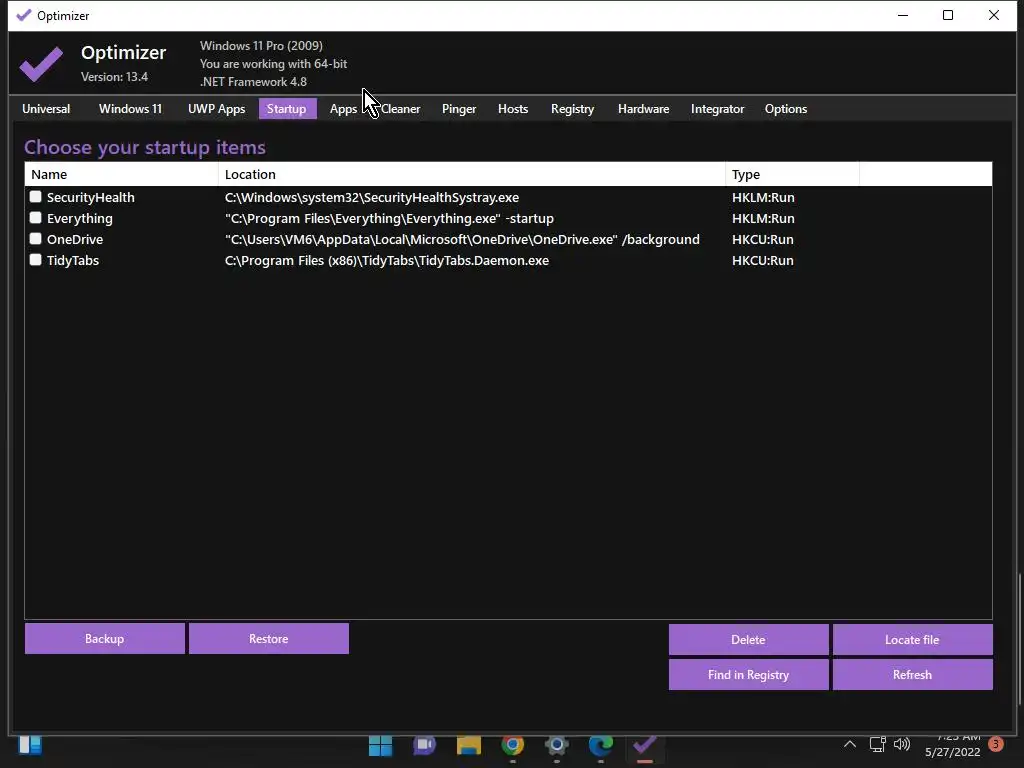Sort by the Name column header
1024x768 pixels.
click(121, 174)
